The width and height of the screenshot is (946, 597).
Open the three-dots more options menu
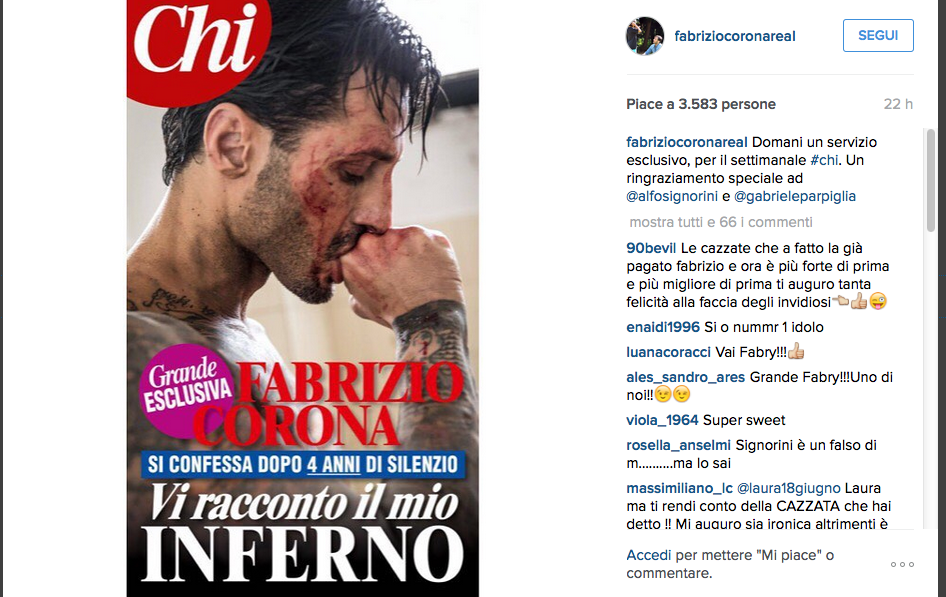[x=902, y=564]
